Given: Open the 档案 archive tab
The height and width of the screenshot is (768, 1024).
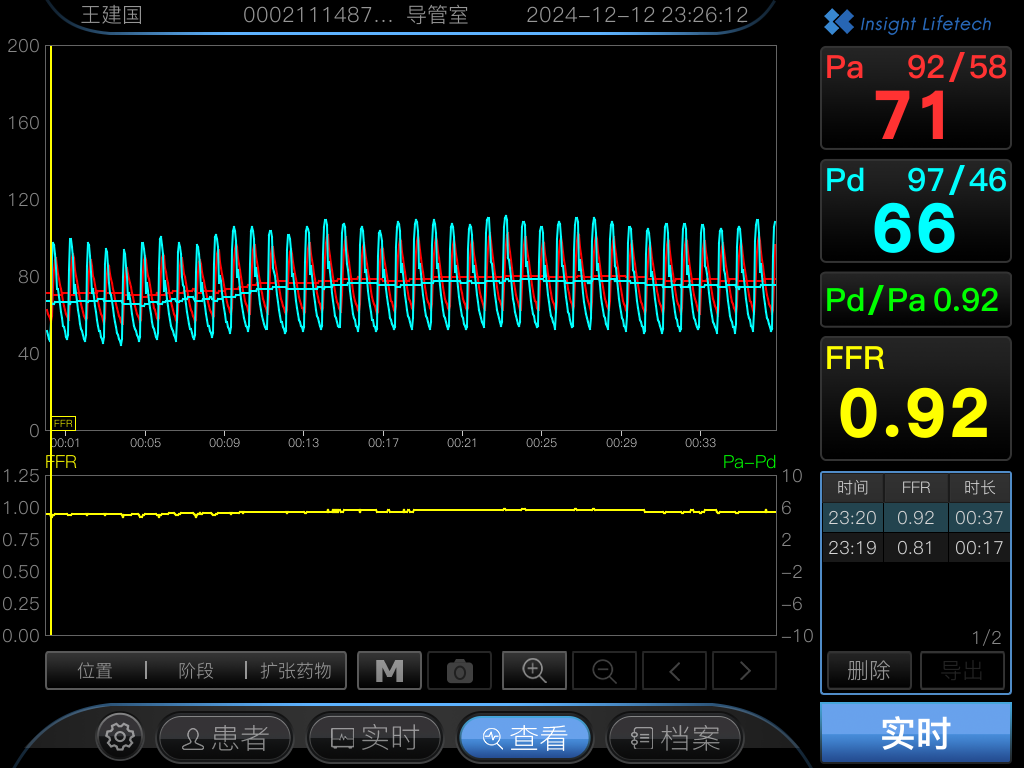Looking at the screenshot, I should 675,738.
